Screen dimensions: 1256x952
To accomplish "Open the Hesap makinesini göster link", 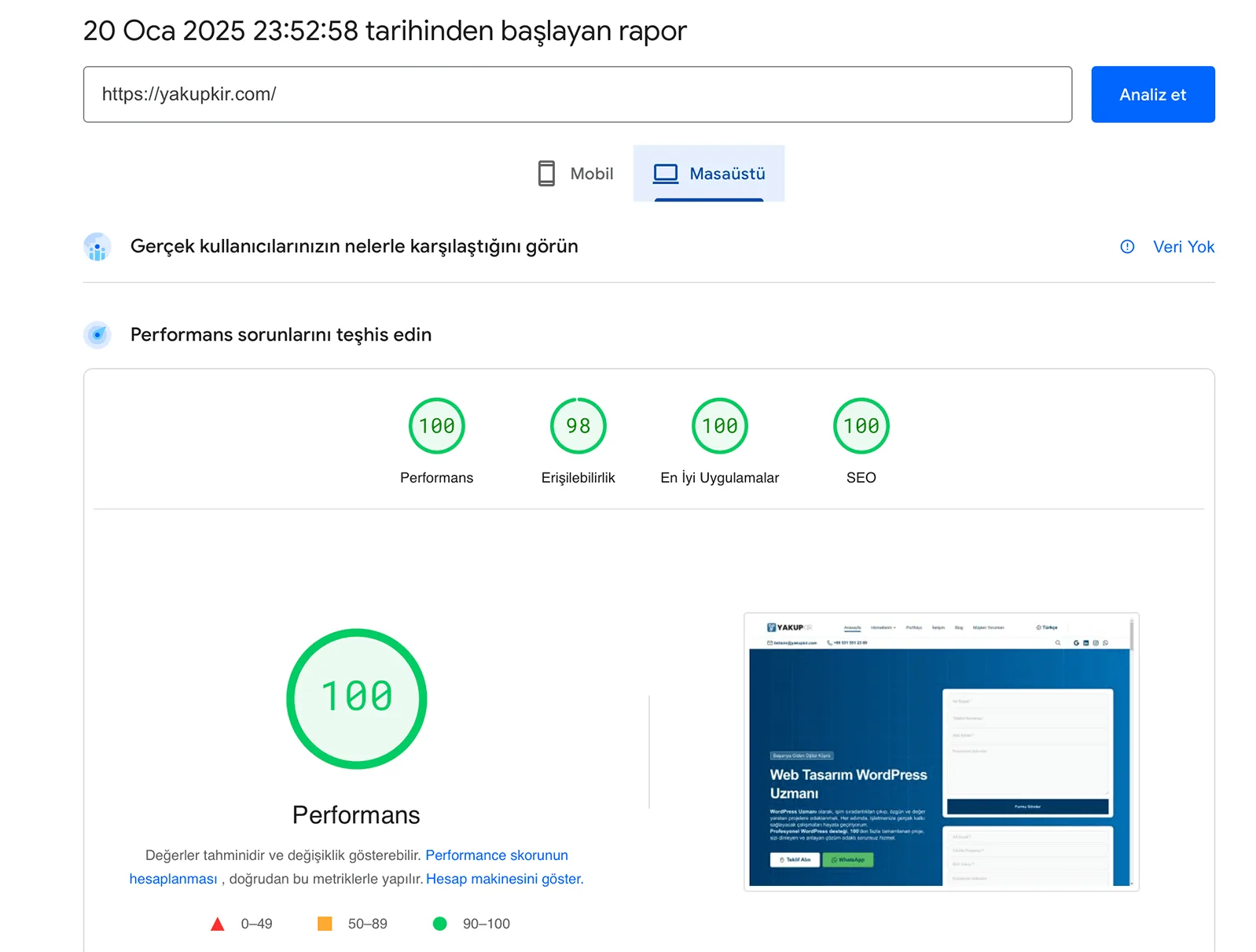I will click(x=503, y=879).
